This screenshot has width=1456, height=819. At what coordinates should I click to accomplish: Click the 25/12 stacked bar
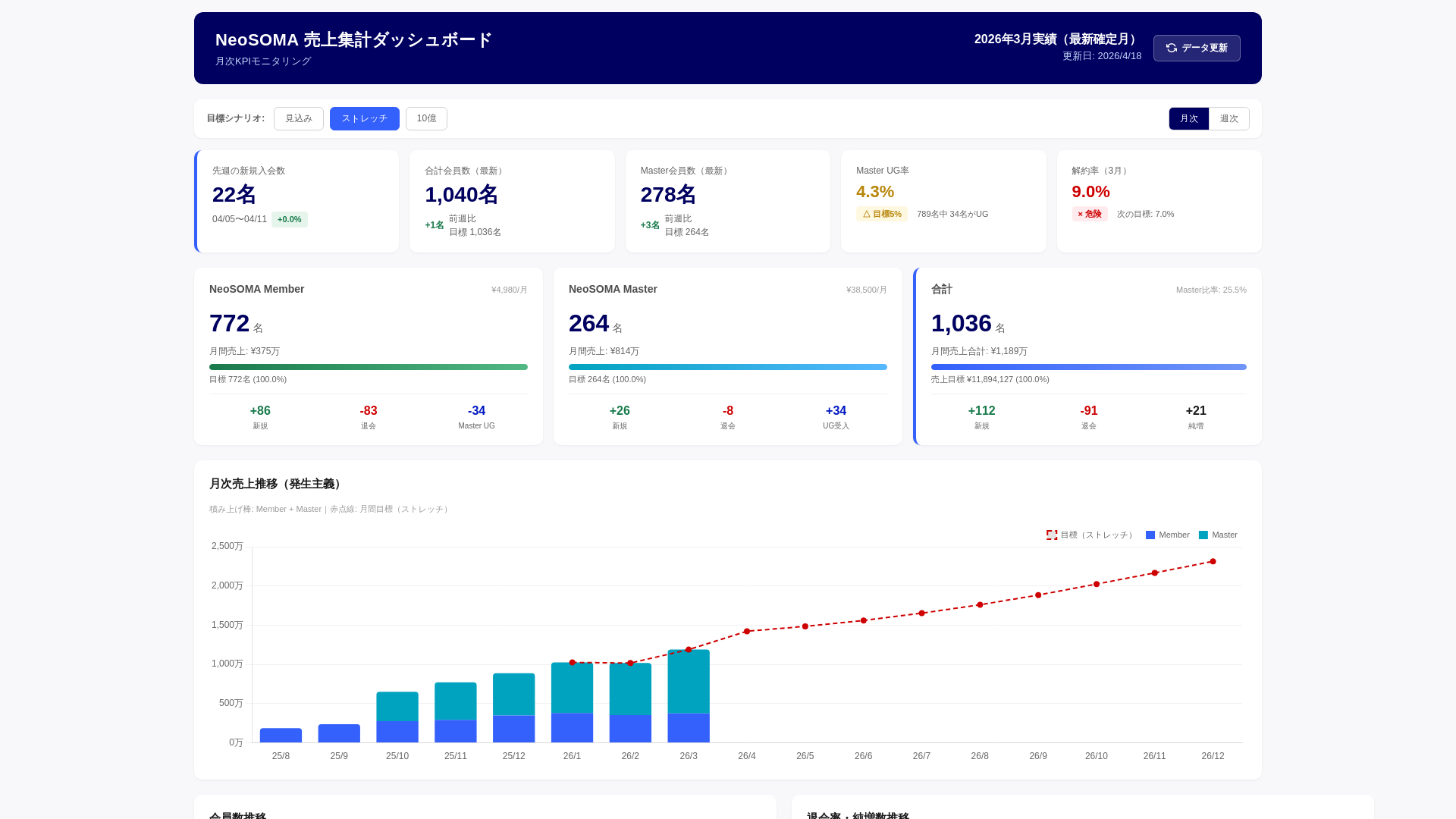pos(513,708)
